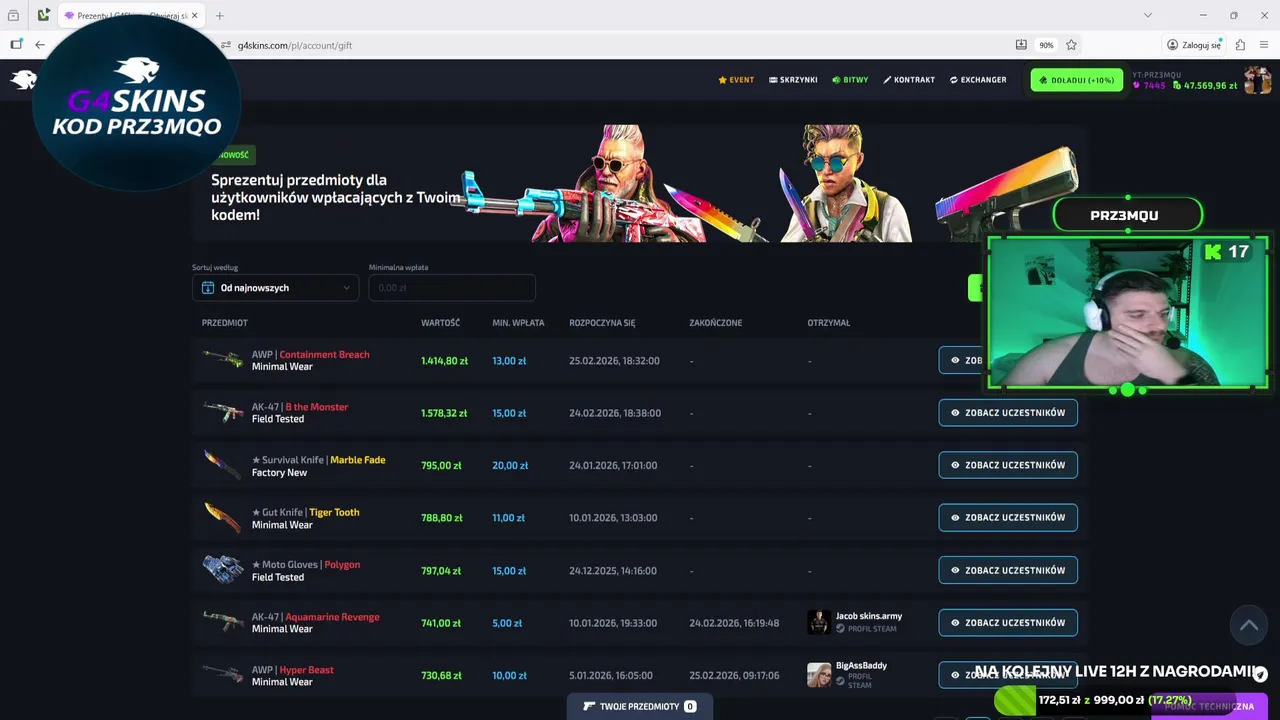The image size is (1280, 720).
Task: Close the Prezenty | G4Skins tab
Action: [195, 15]
